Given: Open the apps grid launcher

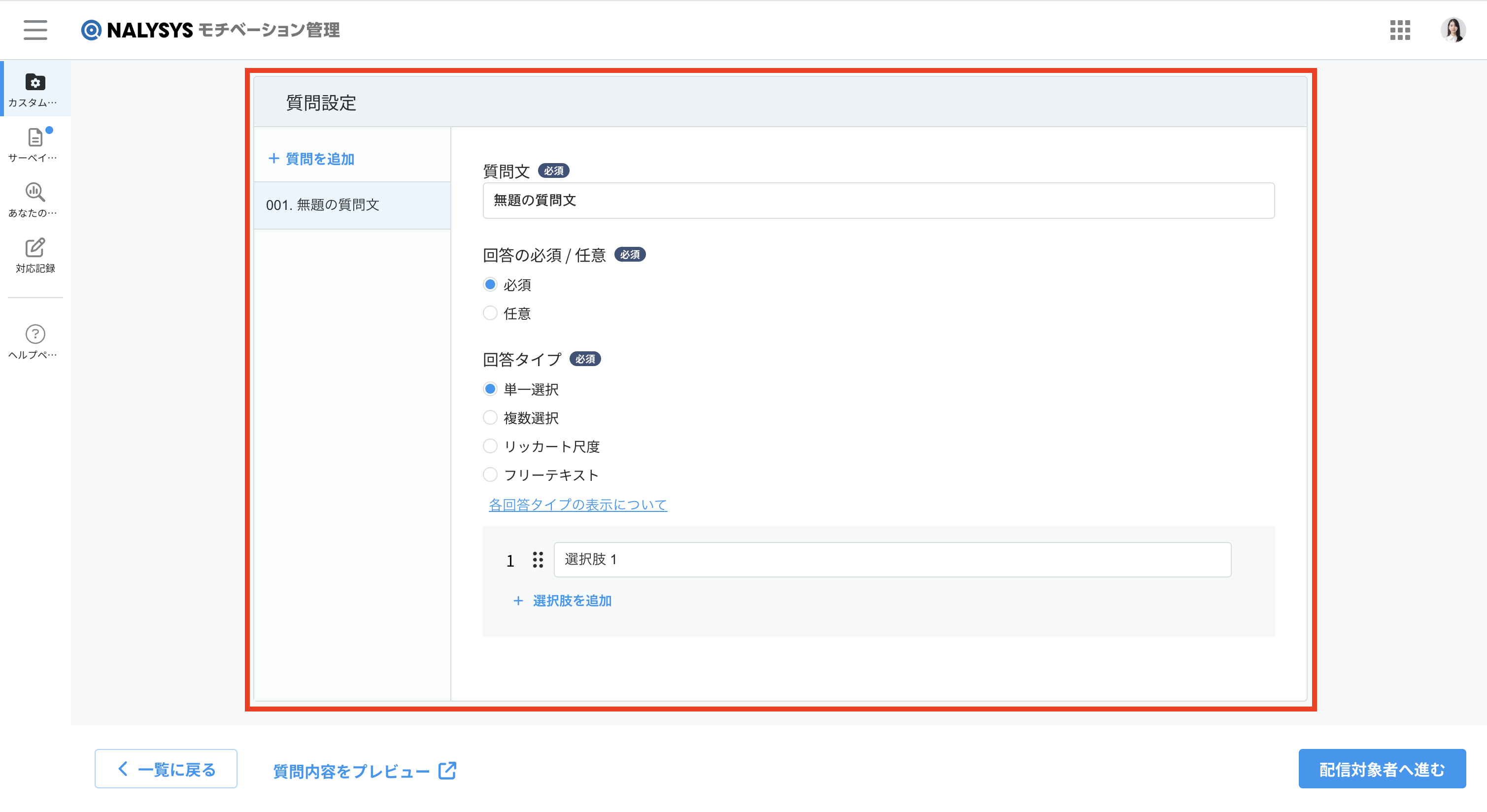Looking at the screenshot, I should [x=1400, y=30].
